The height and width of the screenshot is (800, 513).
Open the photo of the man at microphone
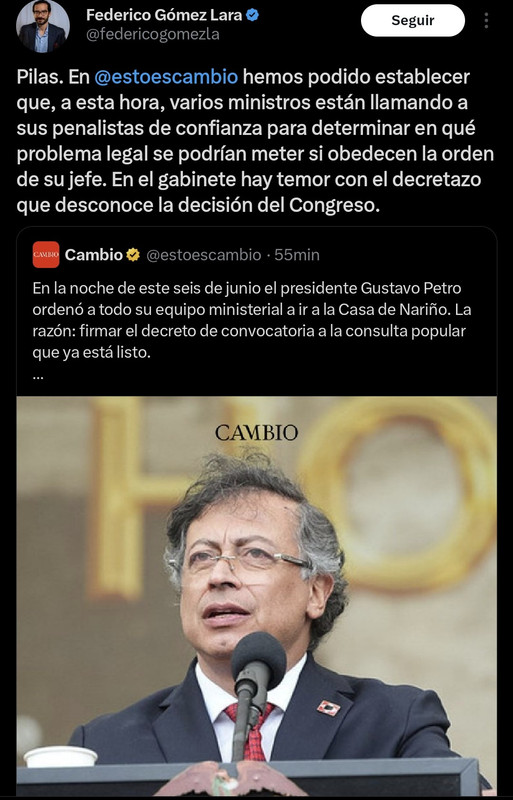tap(256, 596)
